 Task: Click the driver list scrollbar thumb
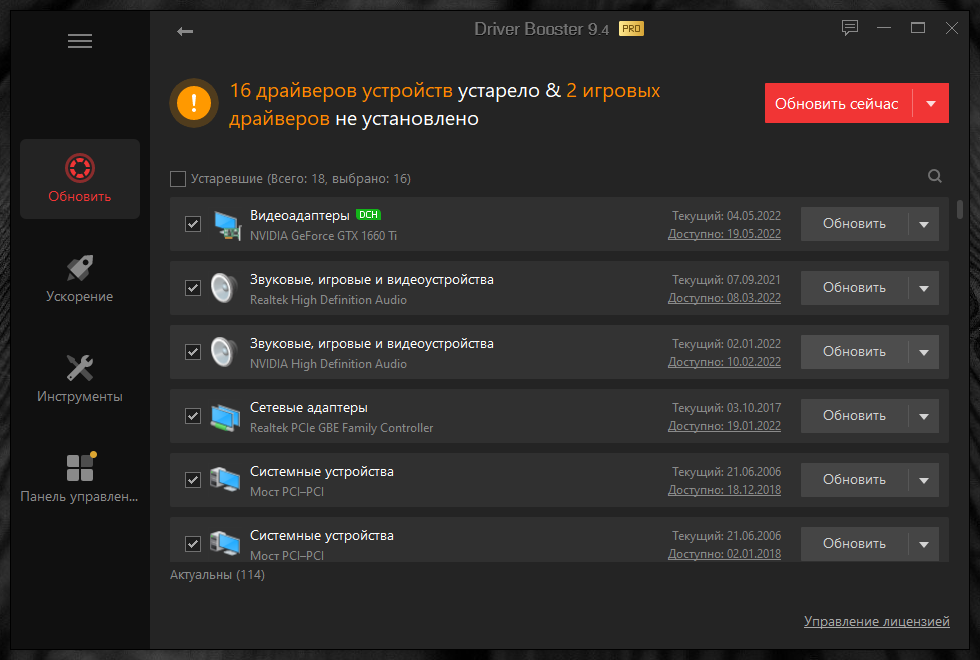960,209
